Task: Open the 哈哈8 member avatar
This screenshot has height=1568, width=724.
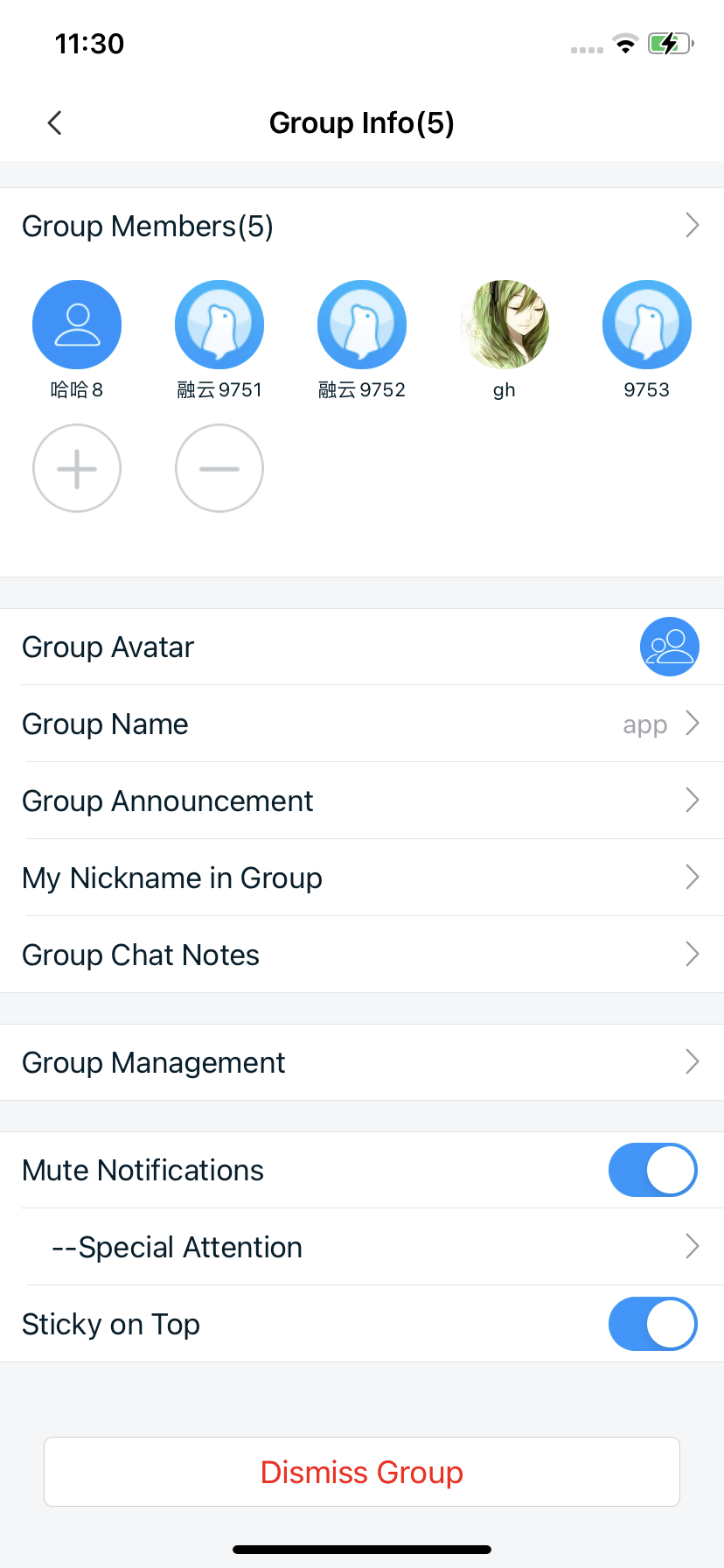Action: (77, 325)
